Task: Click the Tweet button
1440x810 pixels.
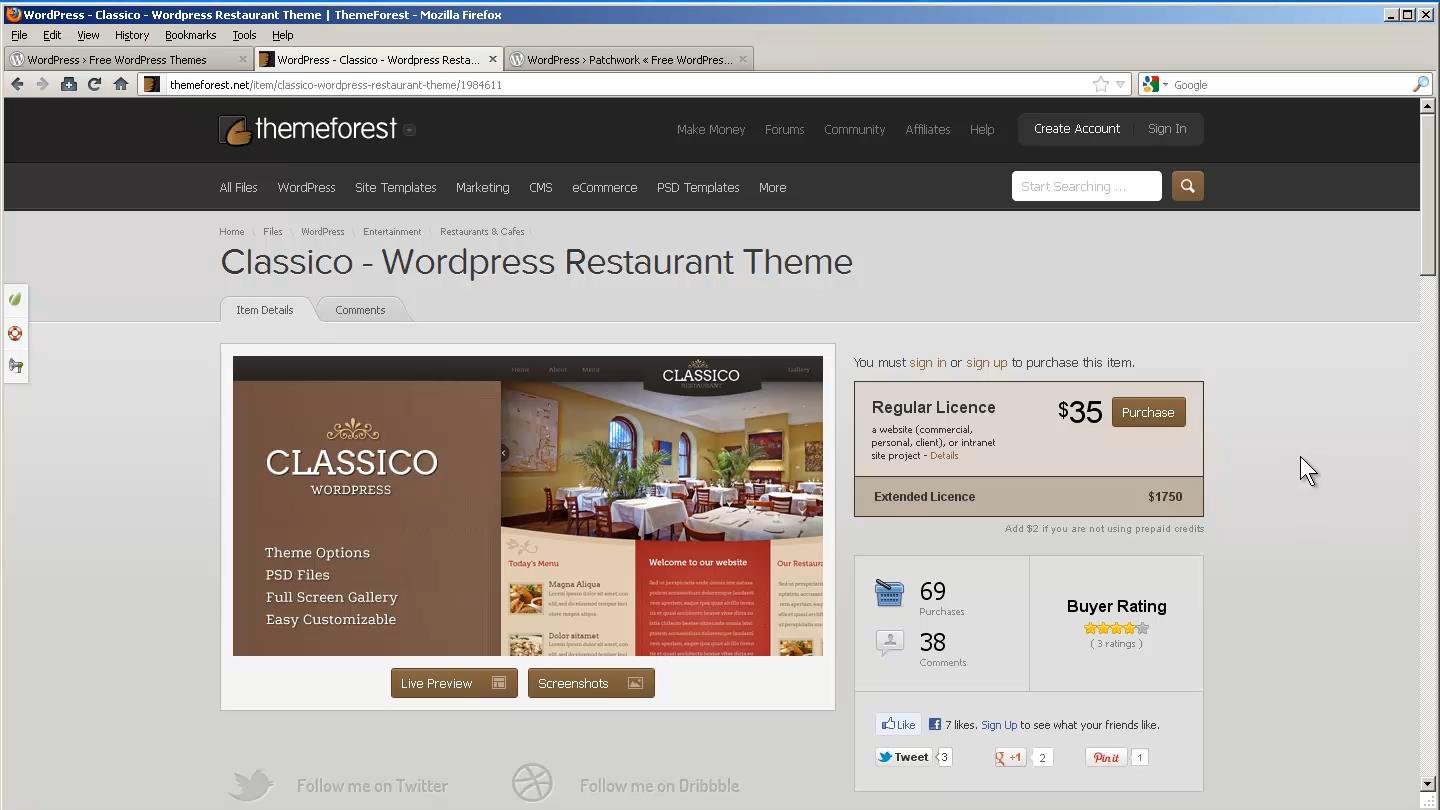Action: pos(904,757)
